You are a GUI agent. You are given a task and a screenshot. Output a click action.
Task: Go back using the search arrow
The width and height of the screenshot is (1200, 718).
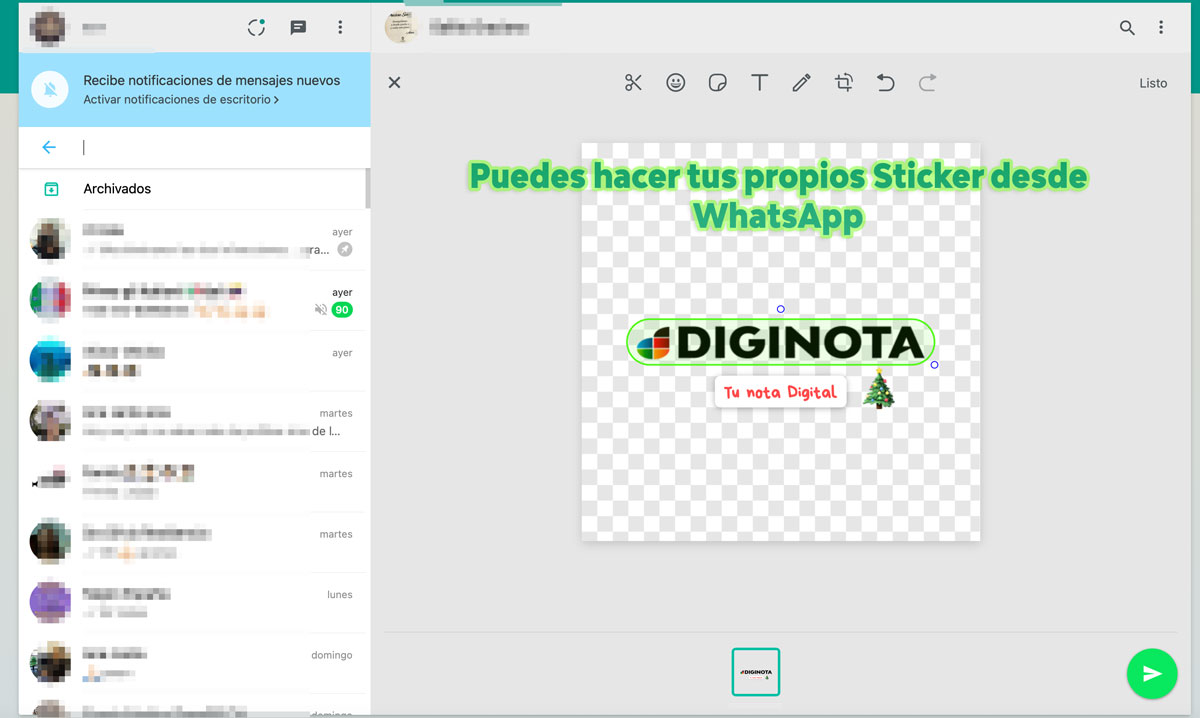(49, 147)
